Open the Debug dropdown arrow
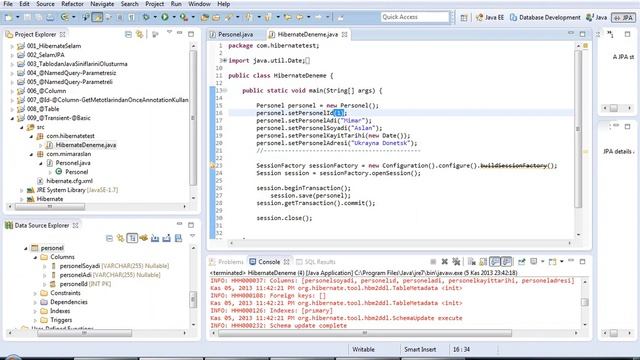Image resolution: width=640 pixels, height=360 pixels. (155, 17)
